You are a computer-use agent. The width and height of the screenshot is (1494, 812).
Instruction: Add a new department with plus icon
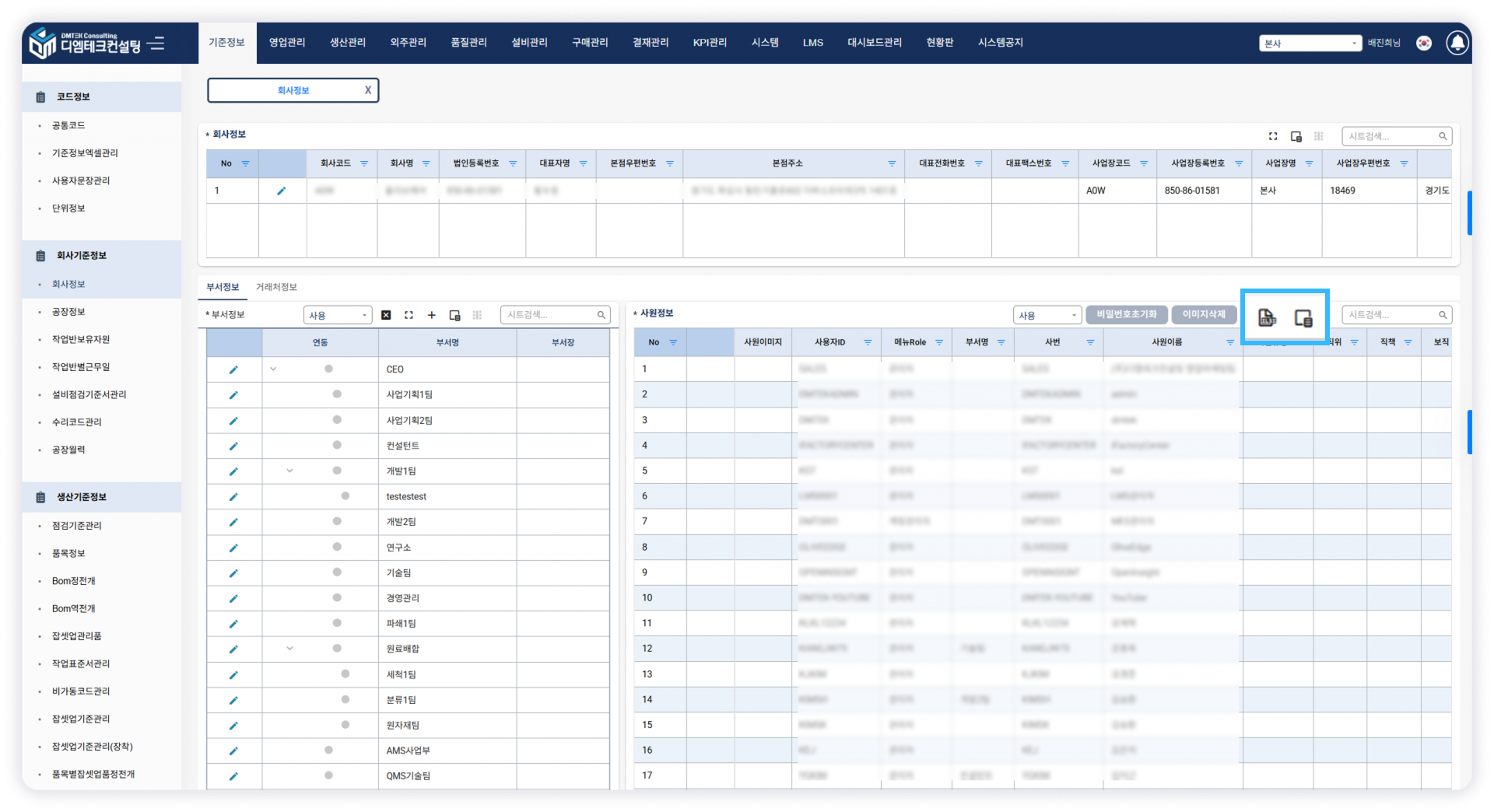432,315
